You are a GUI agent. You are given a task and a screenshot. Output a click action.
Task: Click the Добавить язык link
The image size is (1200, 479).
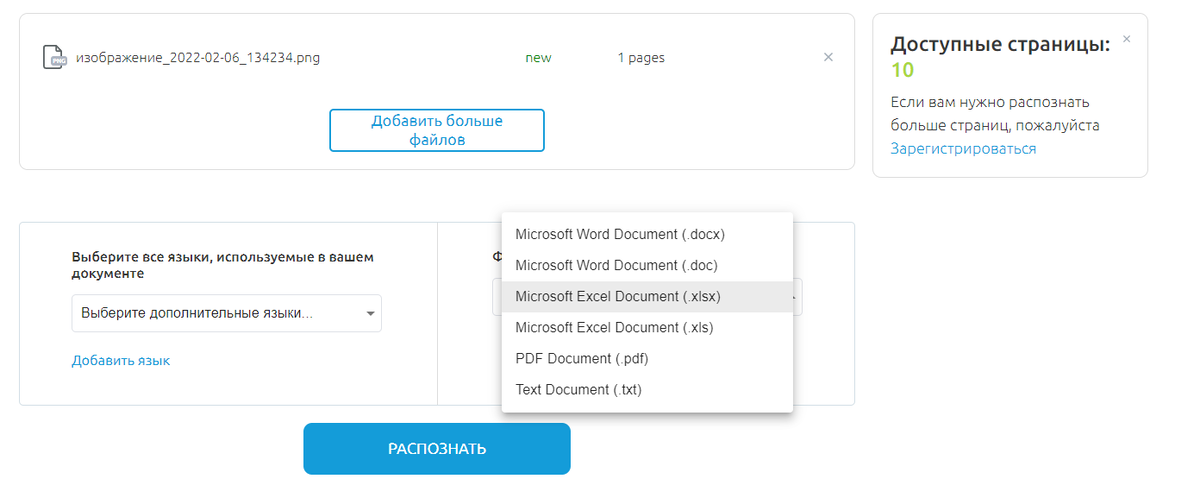point(121,360)
